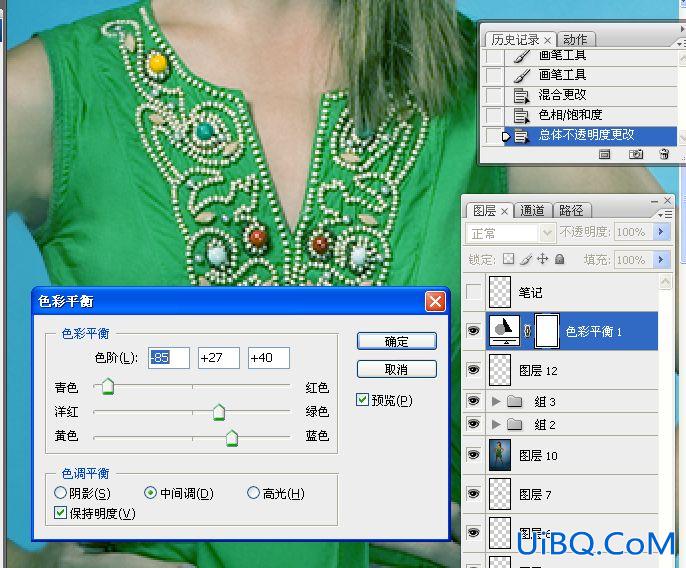Click the 确定 button

[x=397, y=341]
